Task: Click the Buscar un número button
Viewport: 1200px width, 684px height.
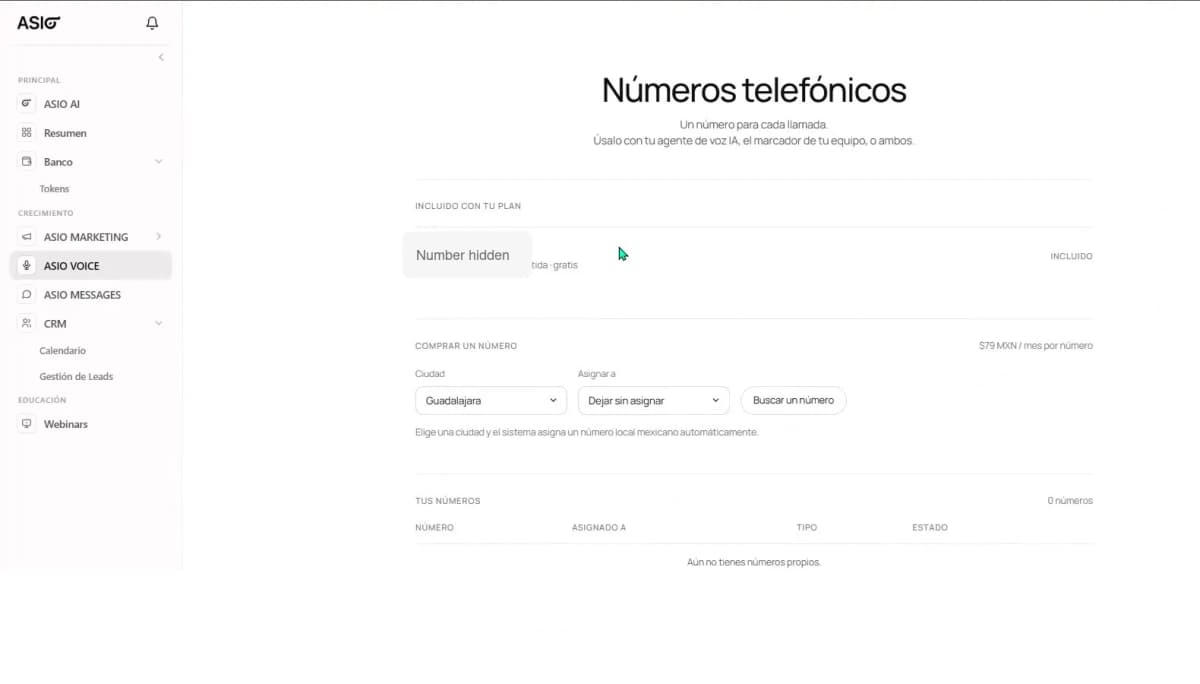Action: point(793,400)
